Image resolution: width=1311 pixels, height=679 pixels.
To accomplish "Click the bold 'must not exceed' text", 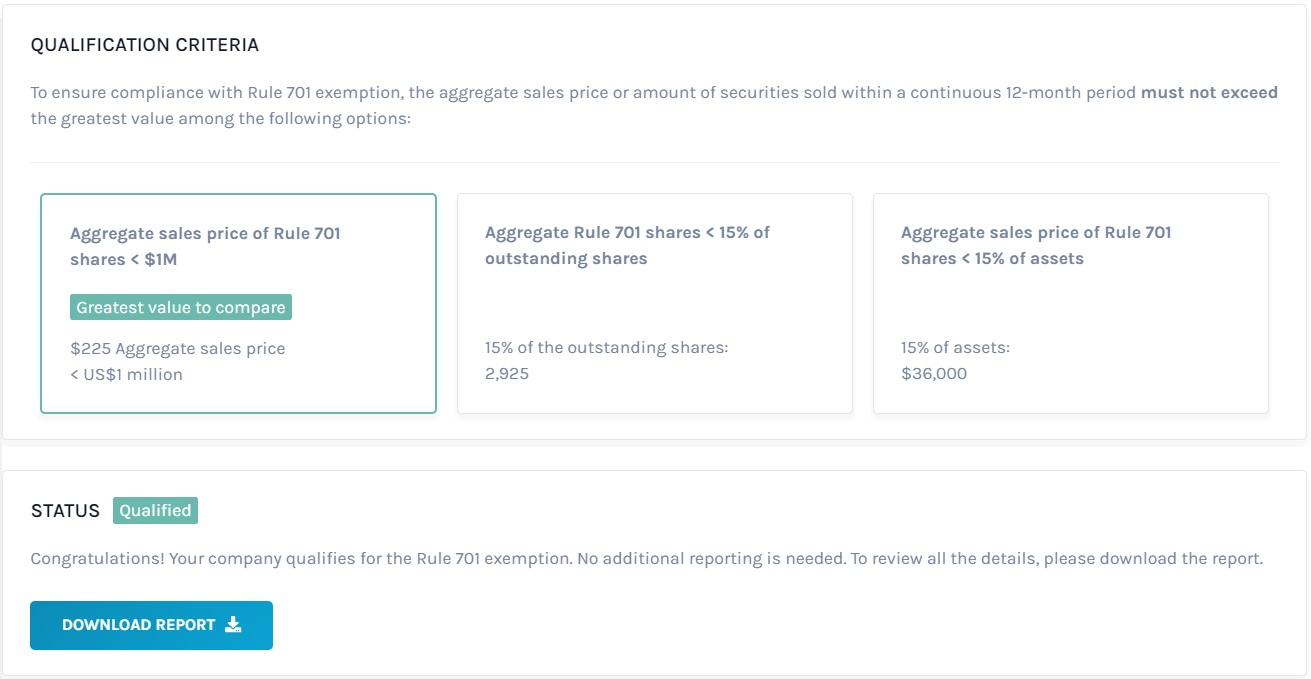I will click(1209, 92).
